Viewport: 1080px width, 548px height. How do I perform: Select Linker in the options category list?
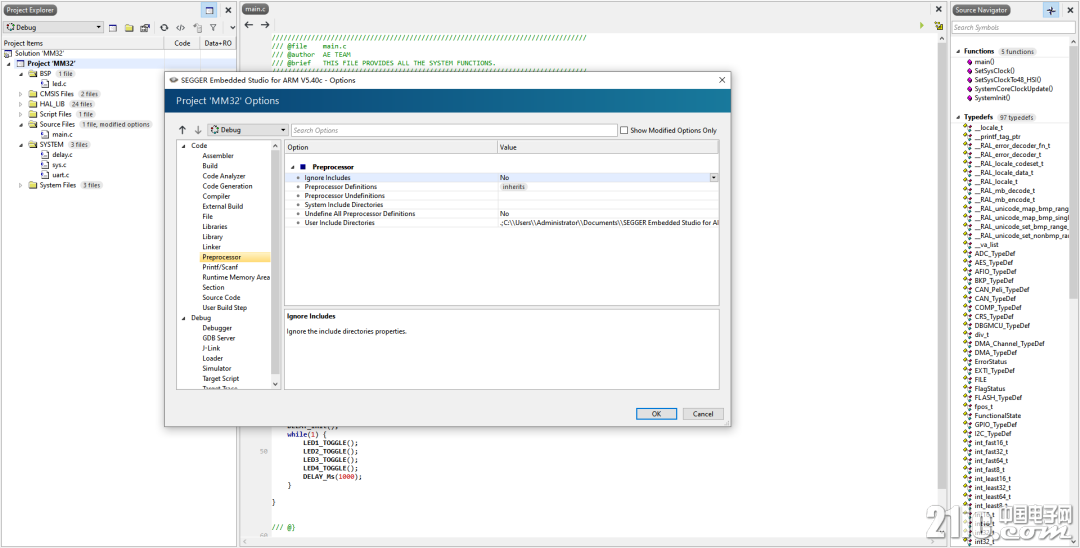pos(211,246)
